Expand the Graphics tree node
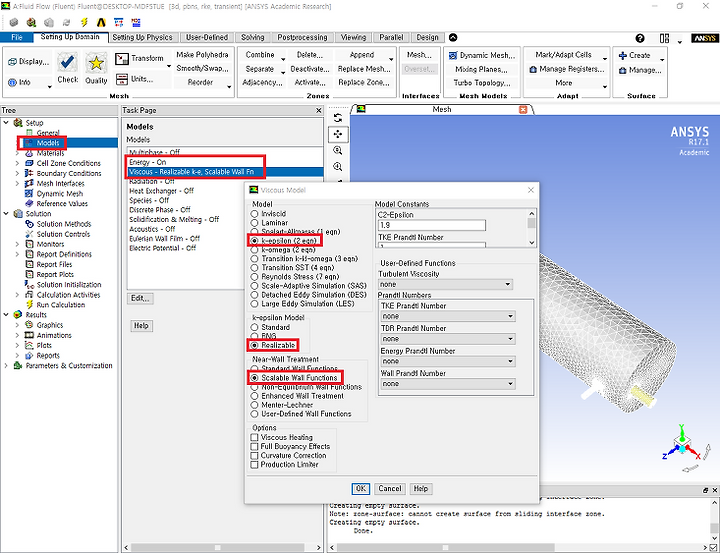The image size is (720, 553). (17, 325)
